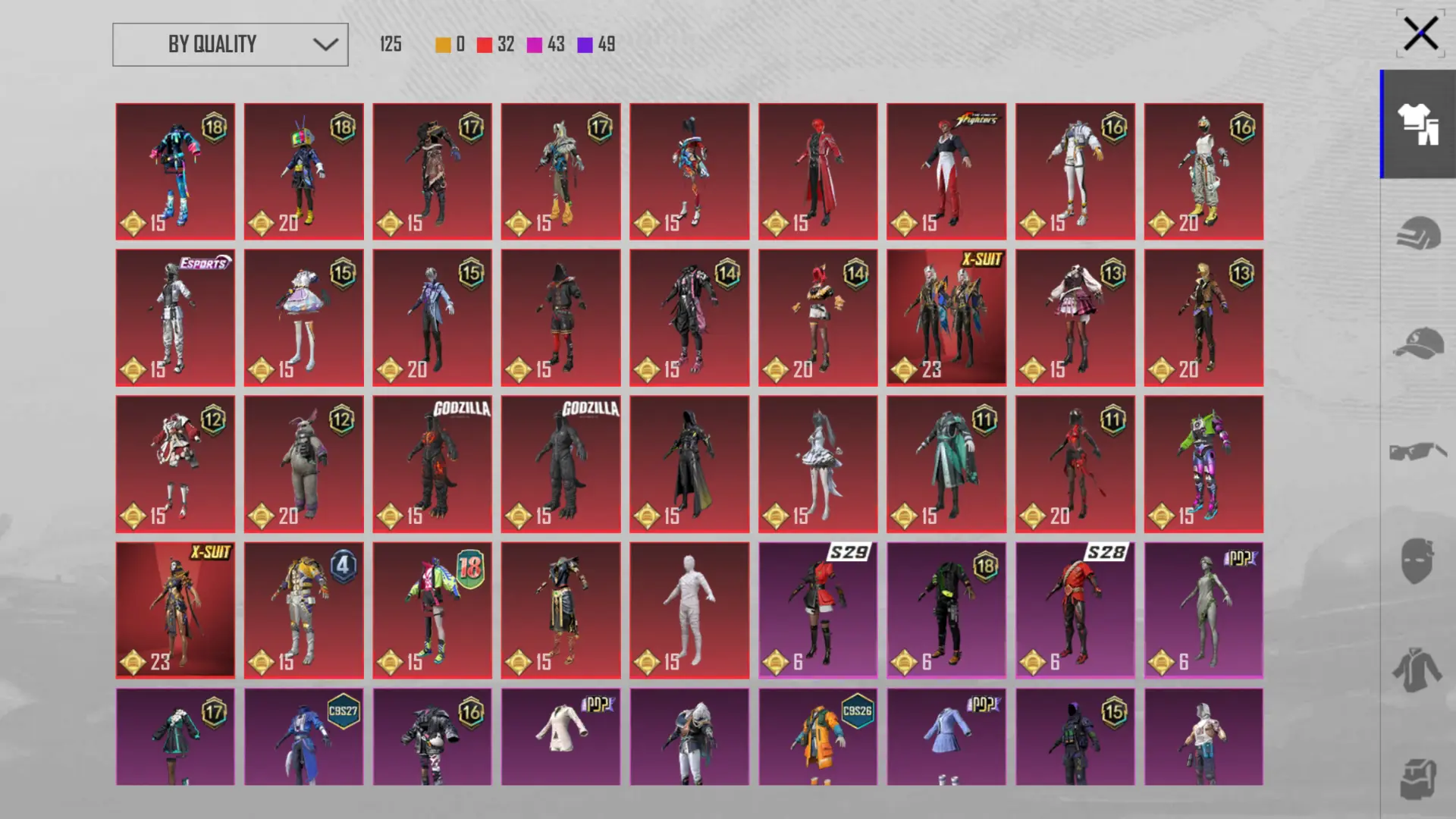
Task: Select the King of Fighters outfit thumbnail
Action: (946, 171)
